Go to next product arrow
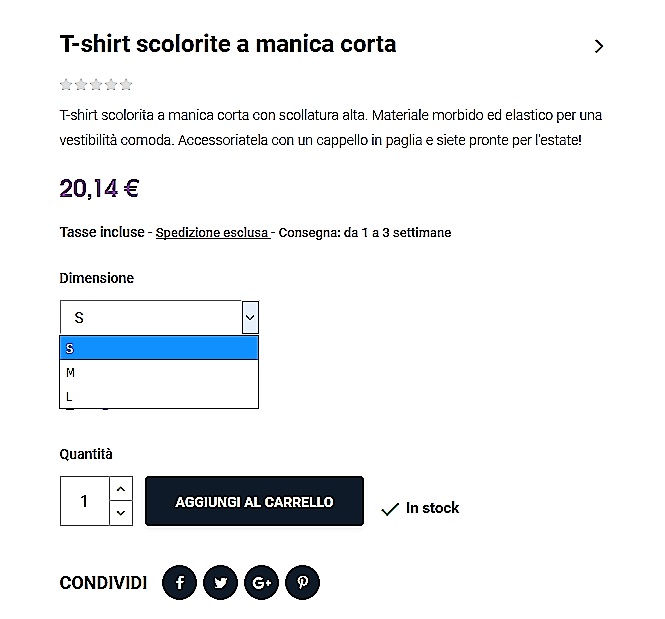665x619 pixels. [x=598, y=46]
